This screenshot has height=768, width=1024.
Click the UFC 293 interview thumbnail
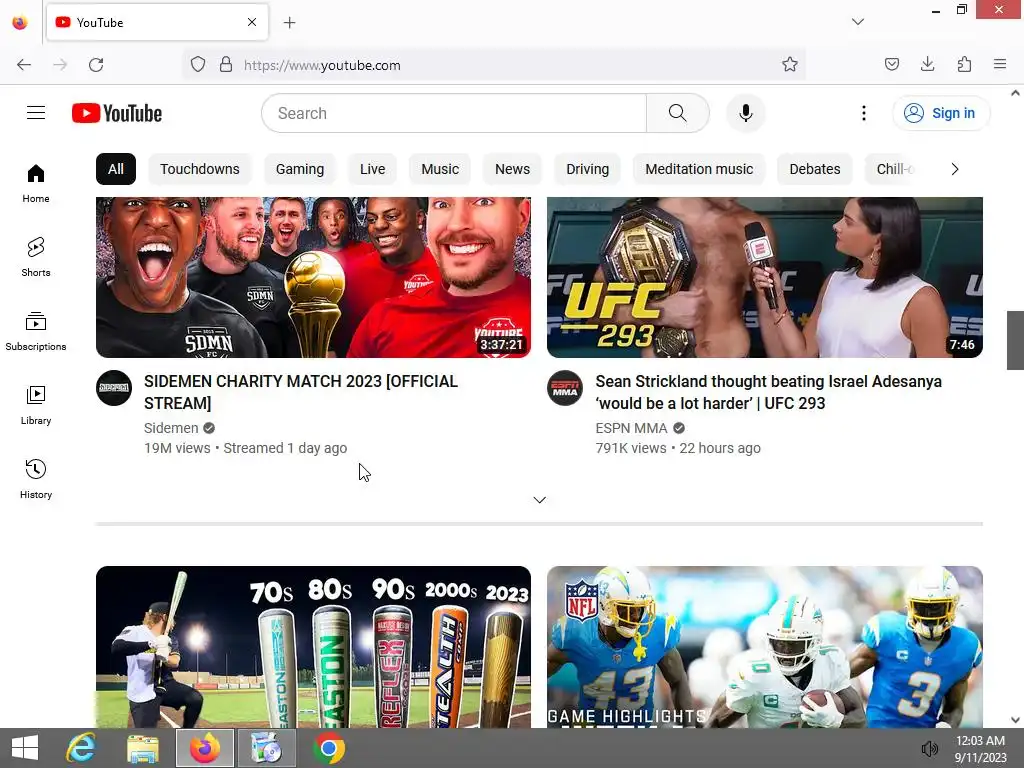(765, 277)
